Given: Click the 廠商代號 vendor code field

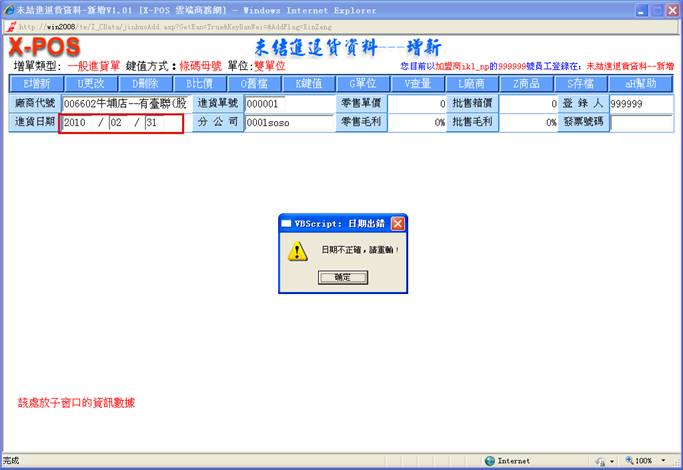Looking at the screenshot, I should coord(124,103).
